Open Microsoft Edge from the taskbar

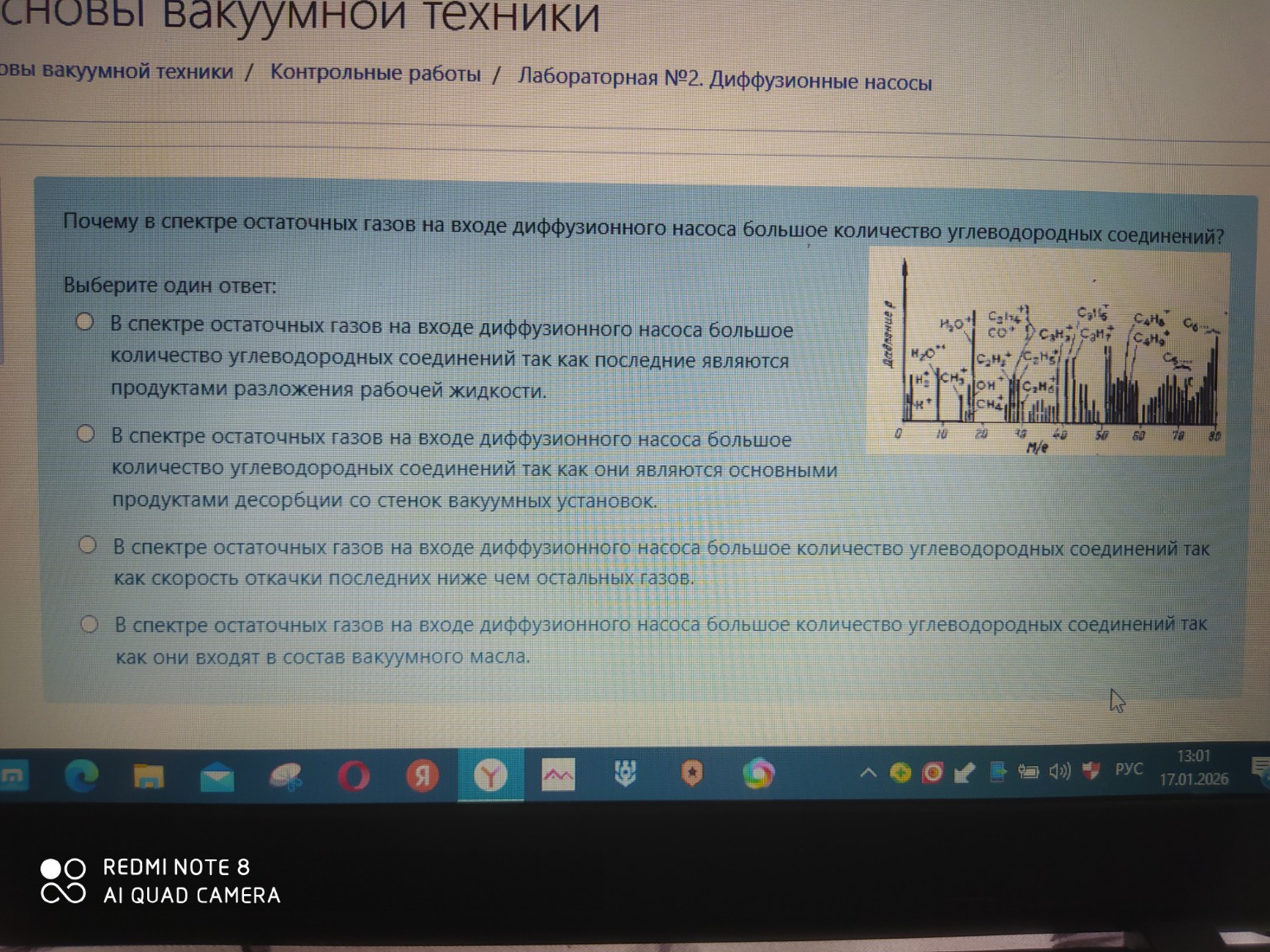point(83,775)
